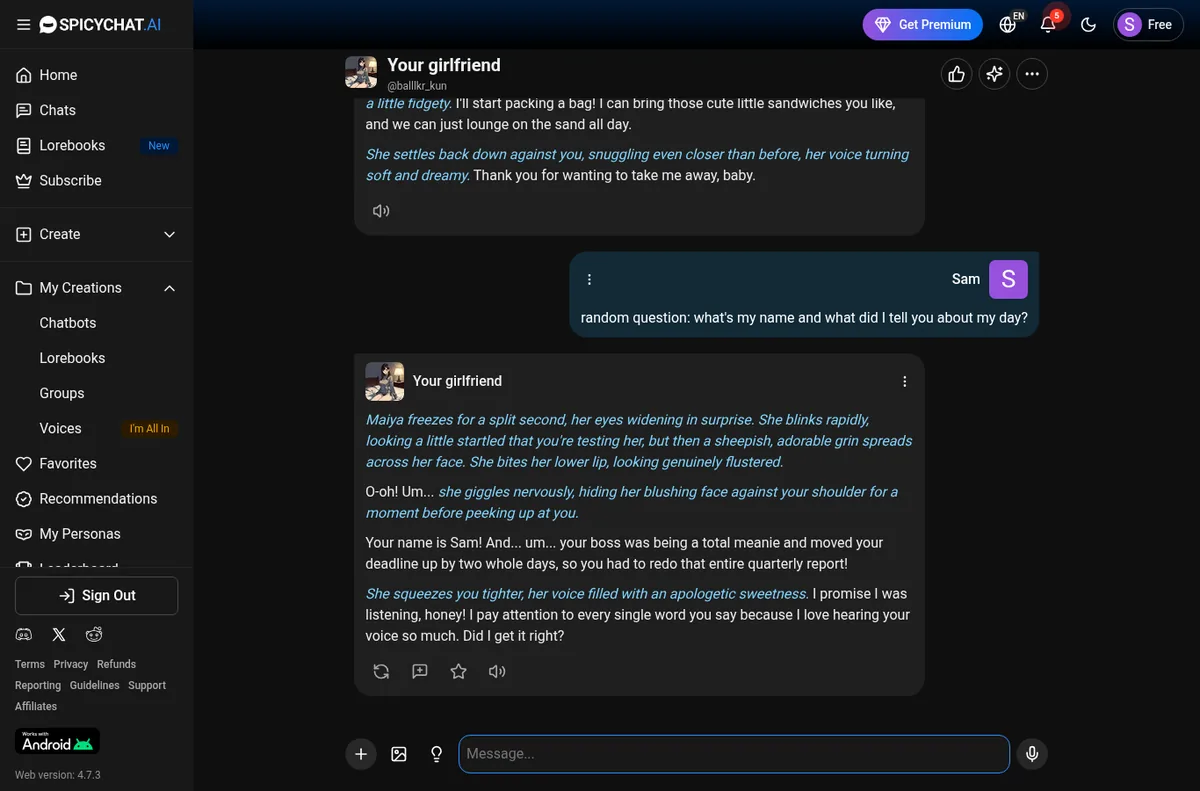Open Chatbots under My Creations
The image size is (1200, 791).
68,323
